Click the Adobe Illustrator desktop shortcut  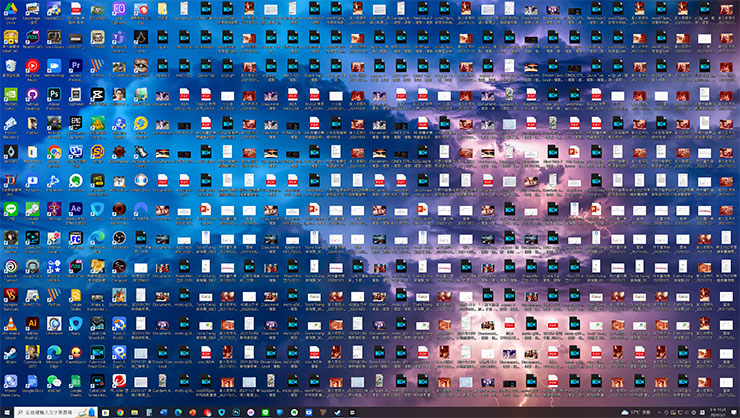coord(33,326)
